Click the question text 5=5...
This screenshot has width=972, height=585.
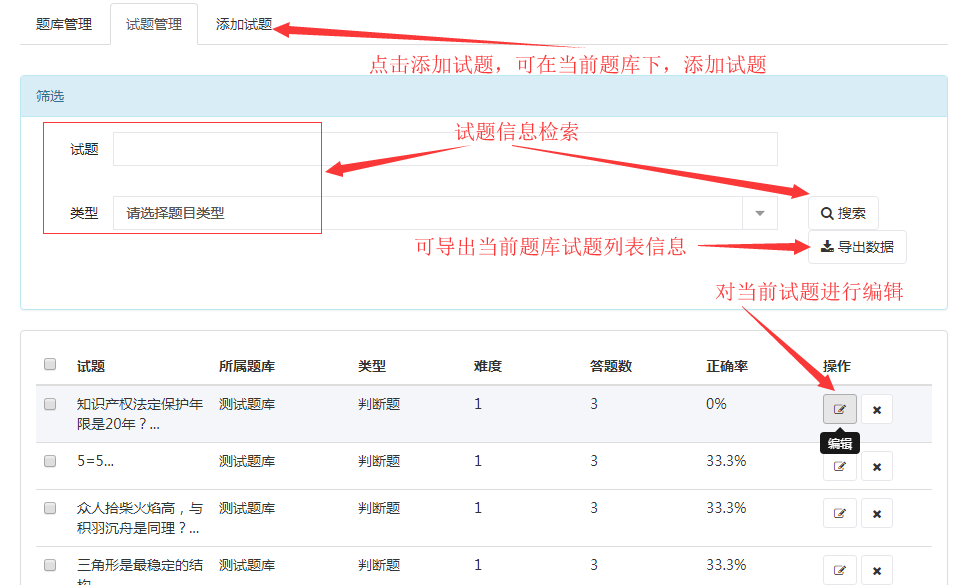[95, 461]
